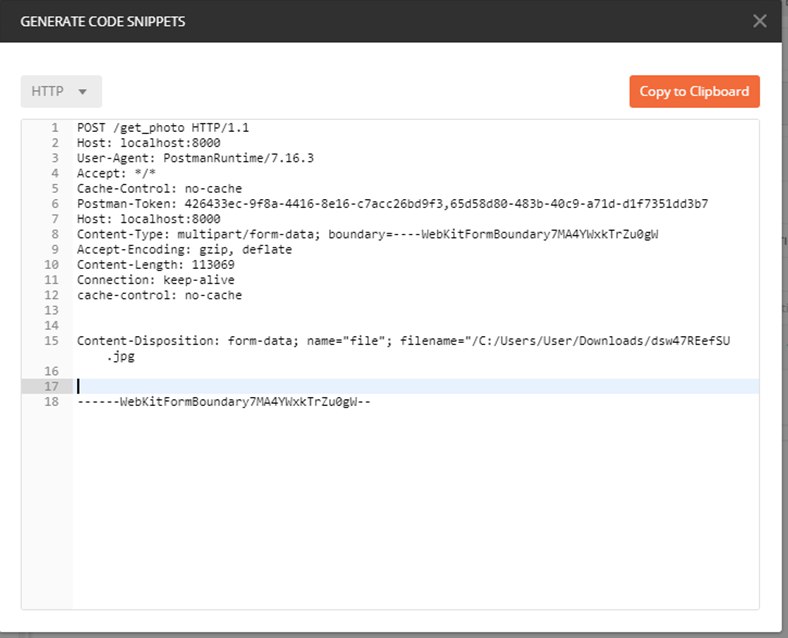This screenshot has width=788, height=638.
Task: Click the closing WebKitFormBoundary line 18
Action: coord(224,401)
